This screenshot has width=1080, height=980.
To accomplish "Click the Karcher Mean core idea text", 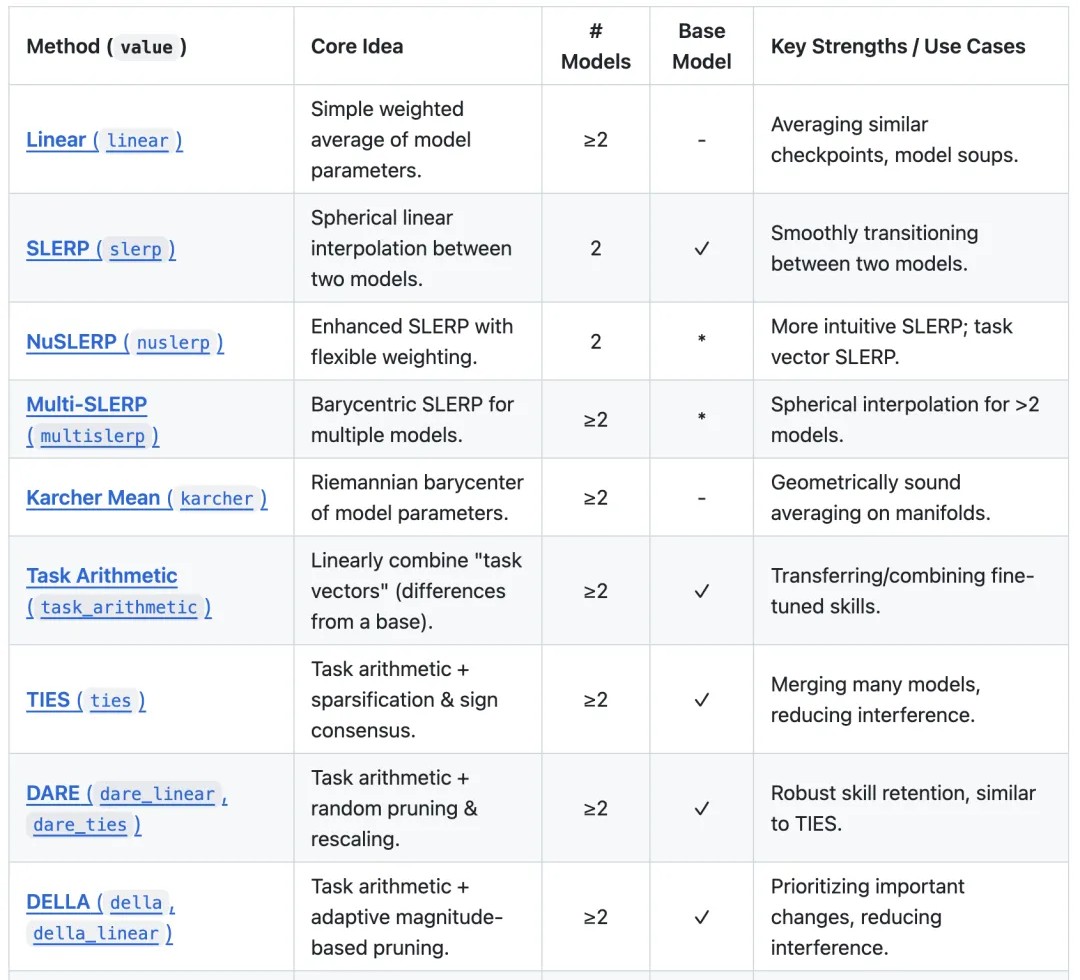I will (417, 498).
